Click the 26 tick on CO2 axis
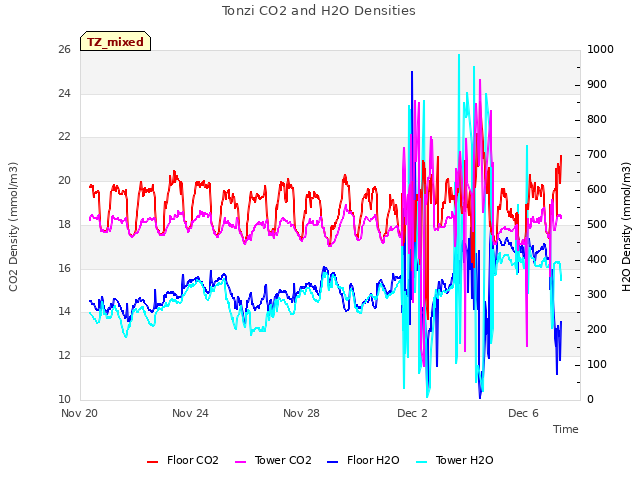The width and height of the screenshot is (640, 480). click(x=64, y=50)
